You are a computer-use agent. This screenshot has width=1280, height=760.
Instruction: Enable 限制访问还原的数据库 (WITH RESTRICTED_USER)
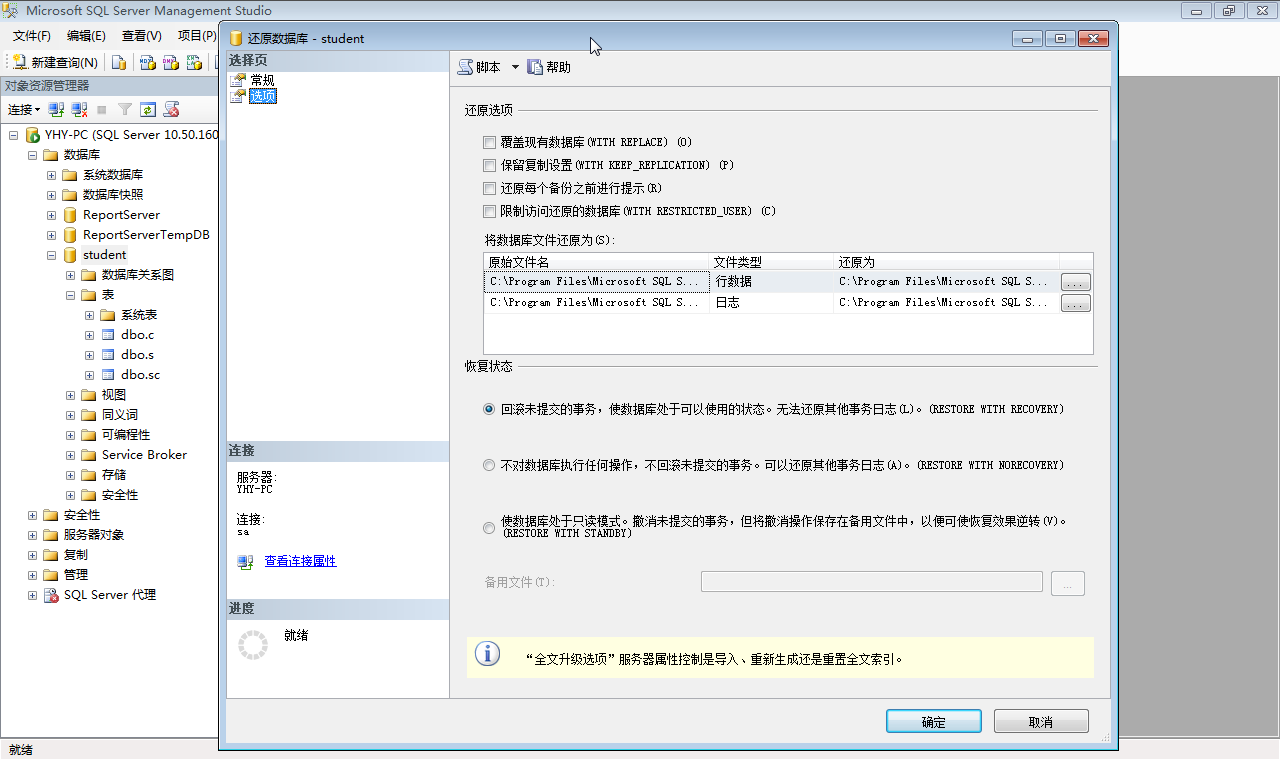[489, 211]
